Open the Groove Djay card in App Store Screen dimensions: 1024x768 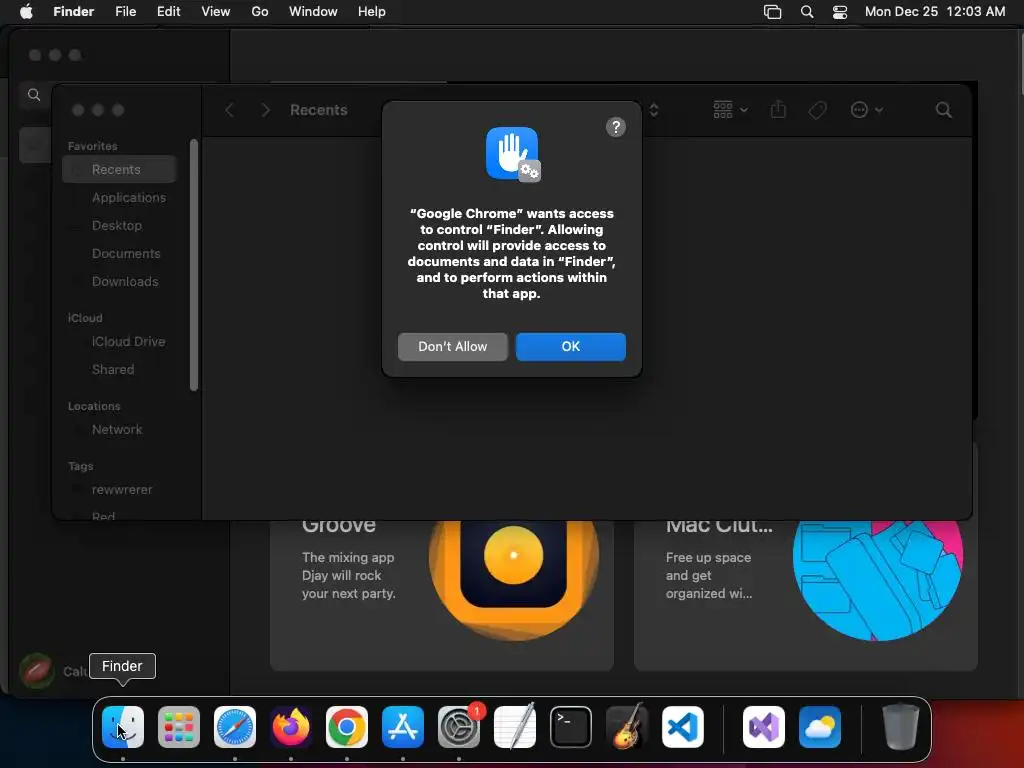[441, 594]
